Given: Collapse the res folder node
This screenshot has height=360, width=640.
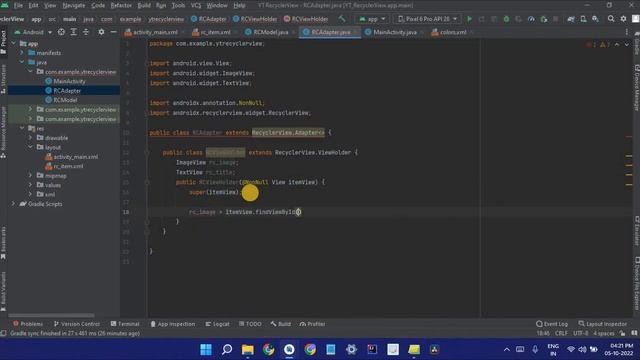Looking at the screenshot, I should [x=22, y=128].
